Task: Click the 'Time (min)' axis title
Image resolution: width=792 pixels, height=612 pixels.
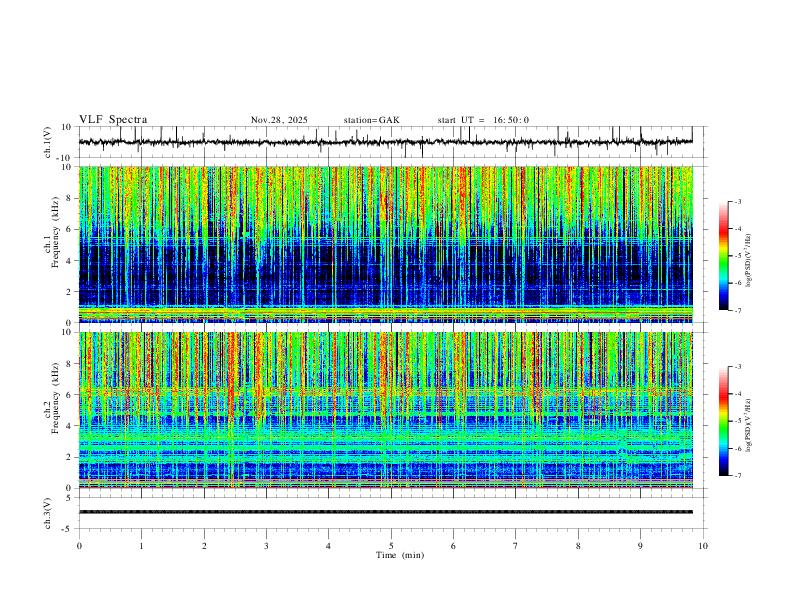Action: click(400, 555)
